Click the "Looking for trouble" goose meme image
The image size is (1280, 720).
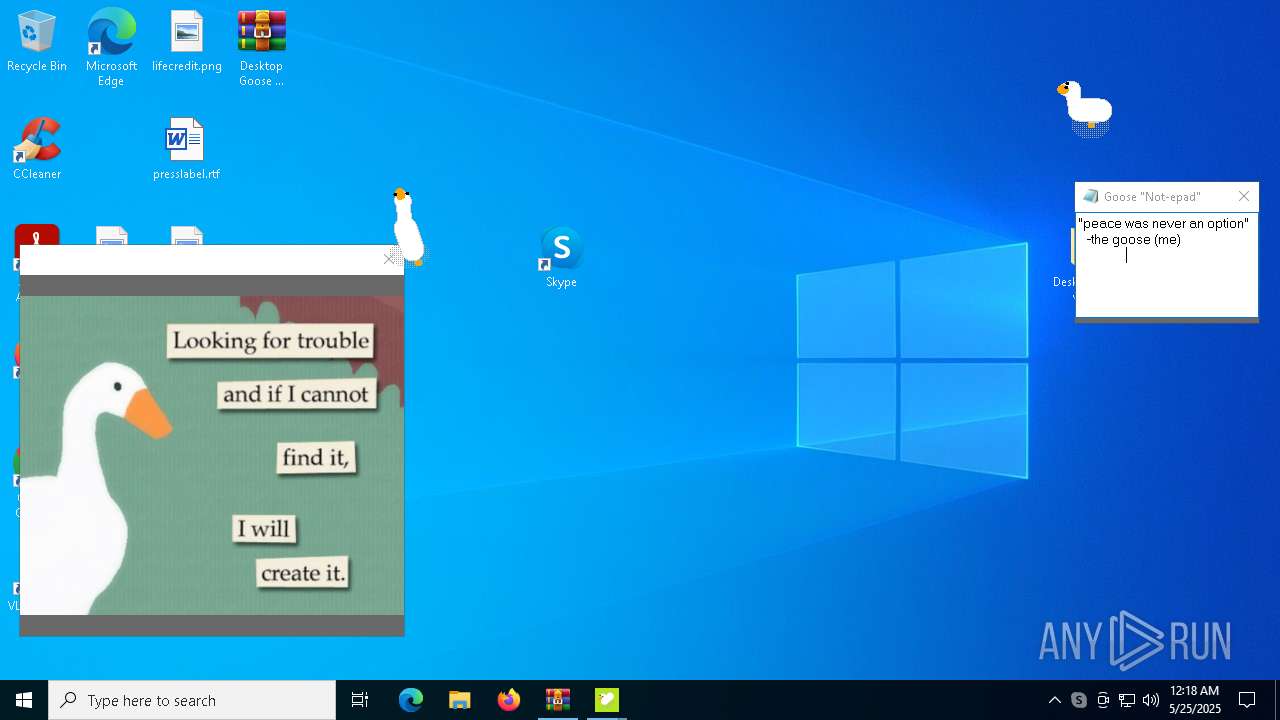[212, 455]
